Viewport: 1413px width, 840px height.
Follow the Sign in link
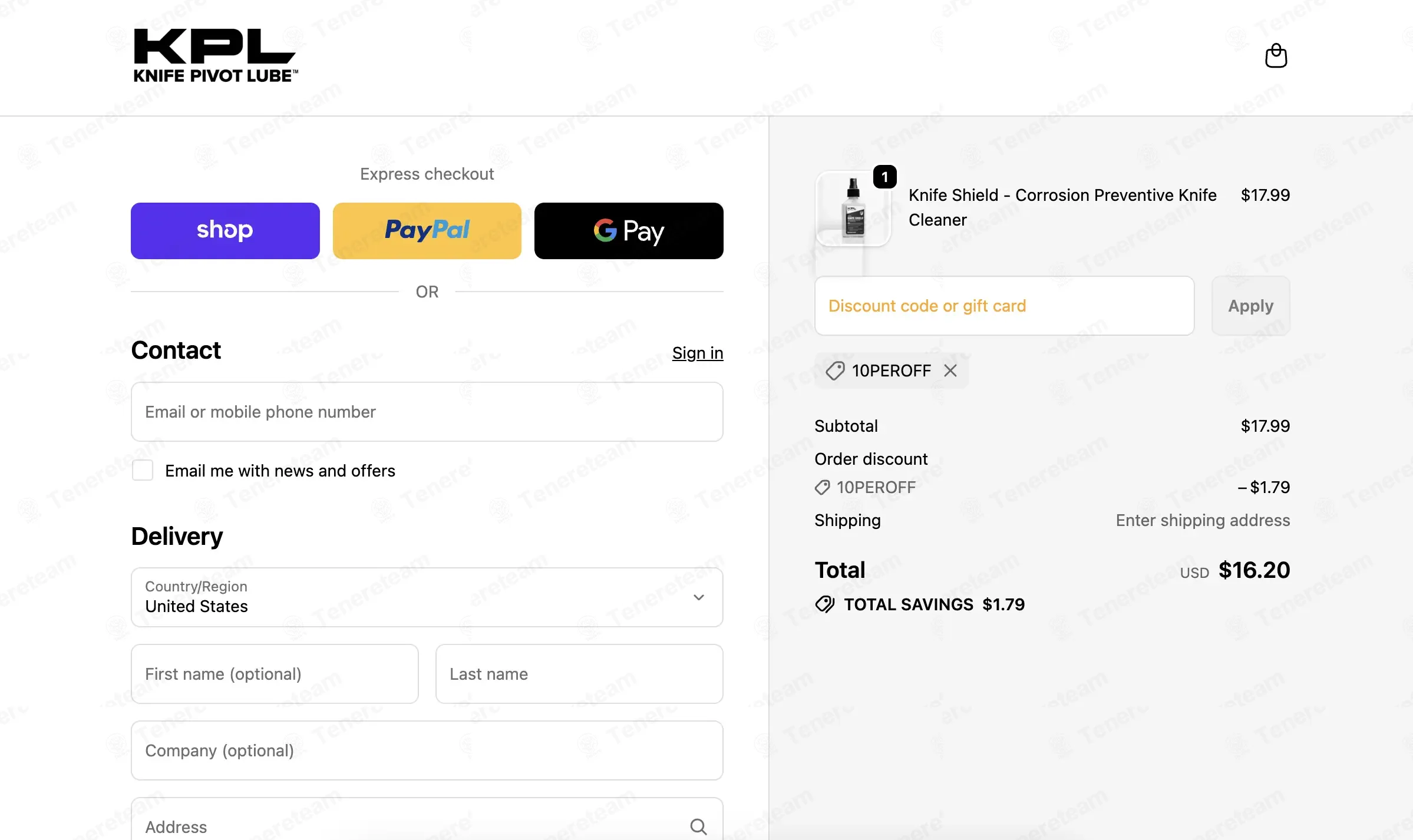pyautogui.click(x=698, y=353)
